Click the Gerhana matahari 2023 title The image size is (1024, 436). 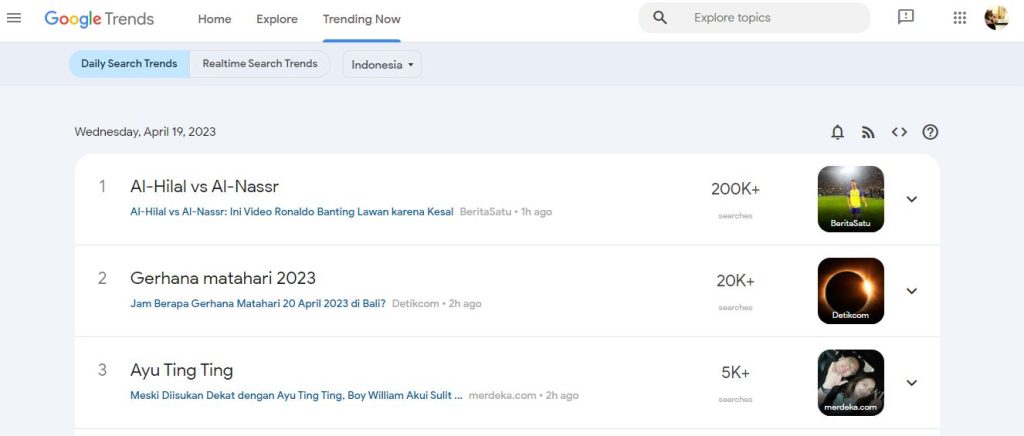coord(223,278)
